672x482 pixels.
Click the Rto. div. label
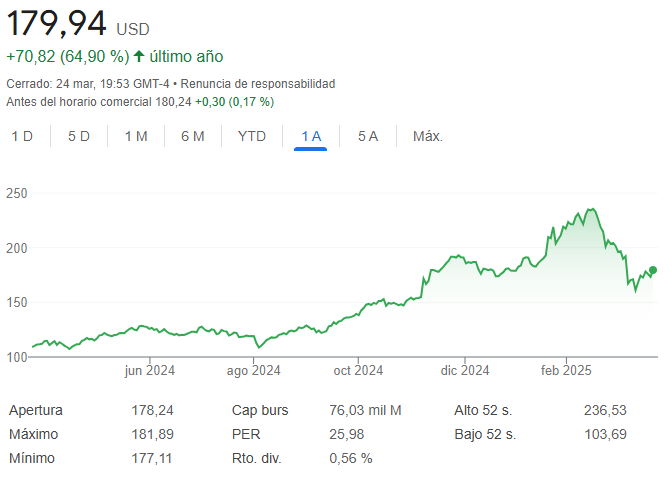click(x=257, y=458)
